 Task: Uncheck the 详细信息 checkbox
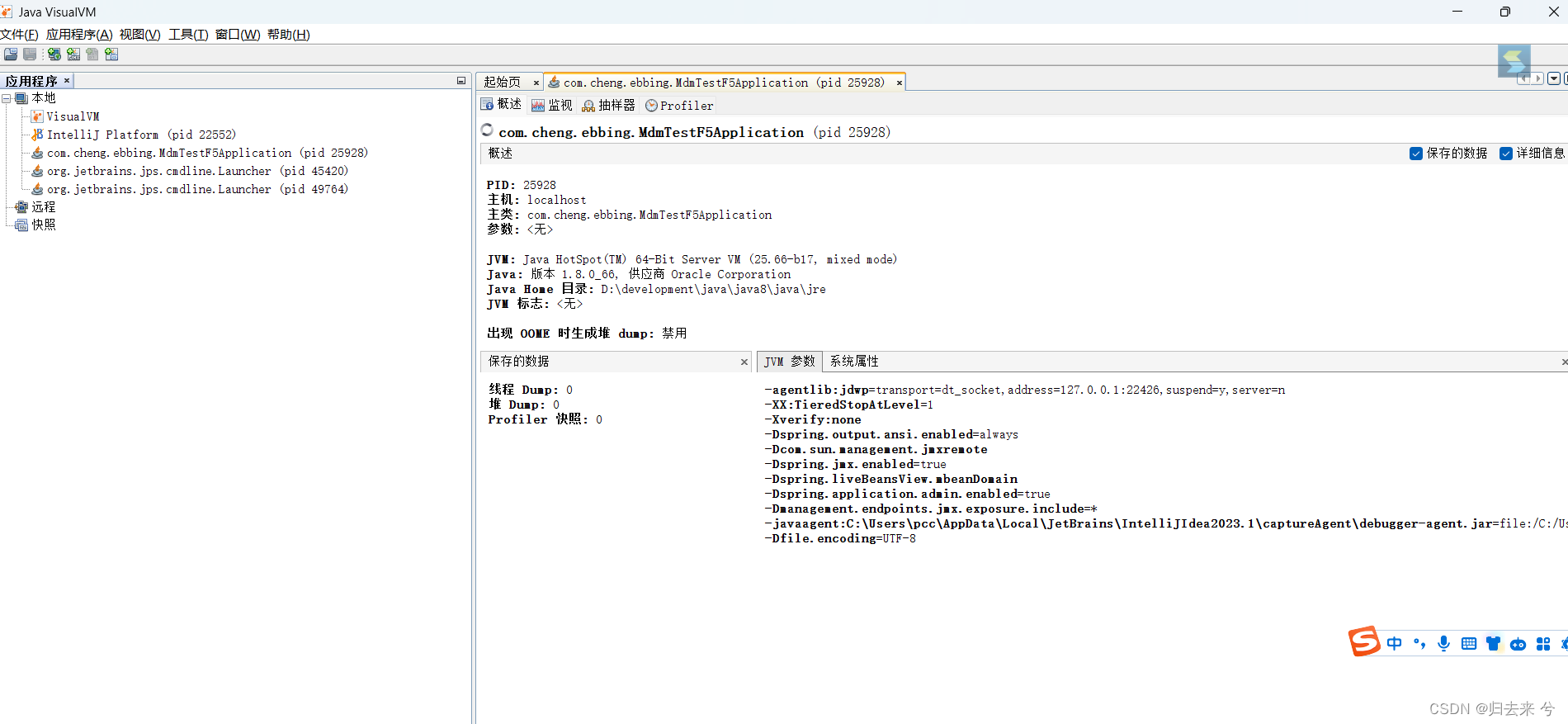click(x=1506, y=154)
